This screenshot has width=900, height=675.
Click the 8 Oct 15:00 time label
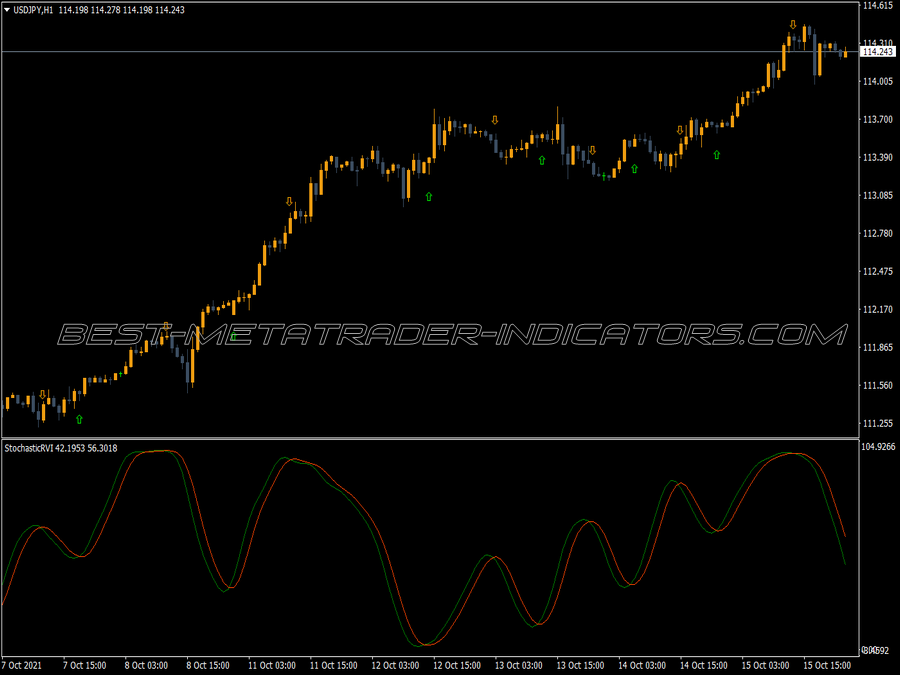tap(208, 666)
